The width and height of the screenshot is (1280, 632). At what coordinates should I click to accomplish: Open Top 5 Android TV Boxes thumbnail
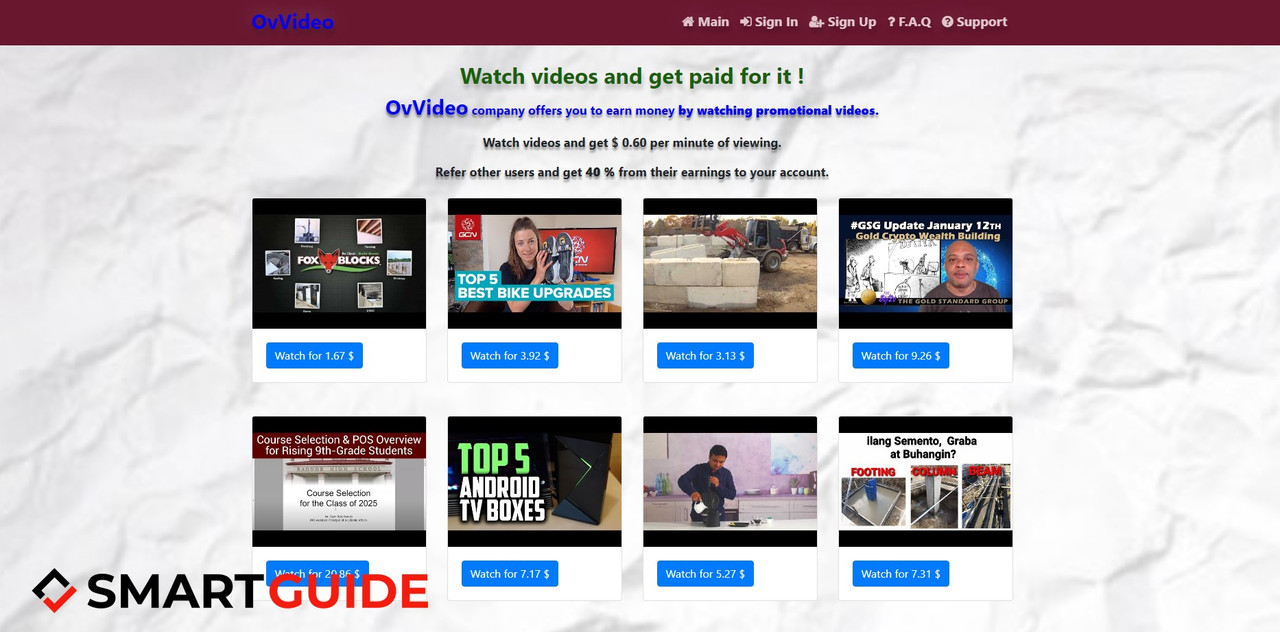click(535, 482)
